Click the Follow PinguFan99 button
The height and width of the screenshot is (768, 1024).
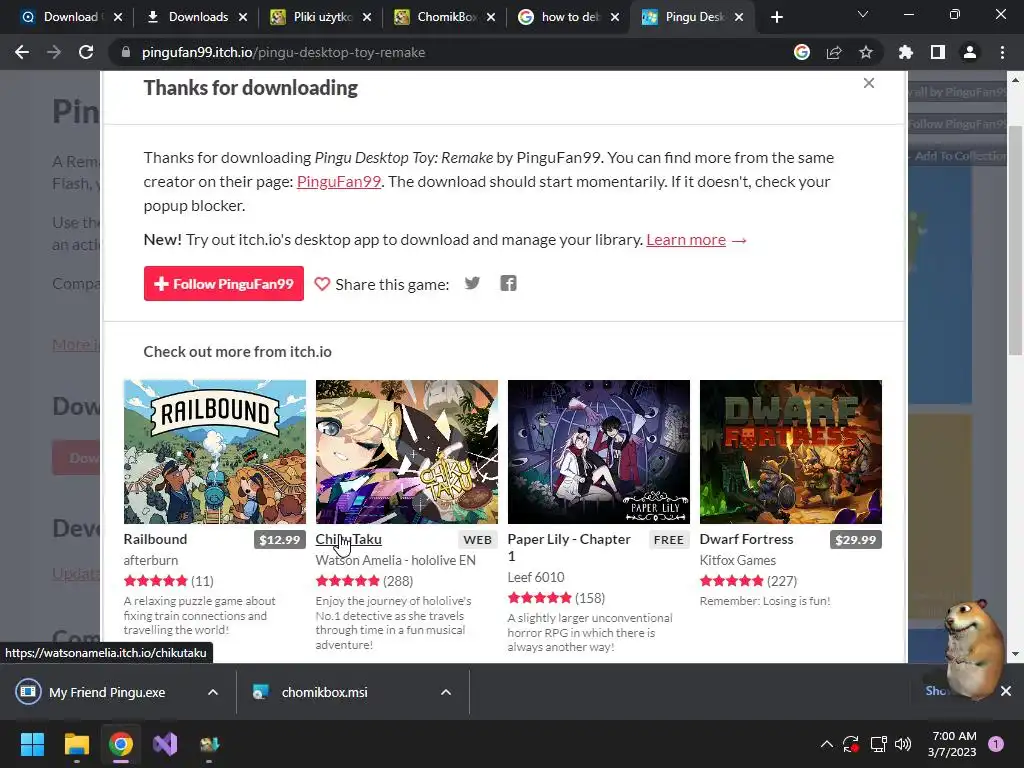pos(223,283)
